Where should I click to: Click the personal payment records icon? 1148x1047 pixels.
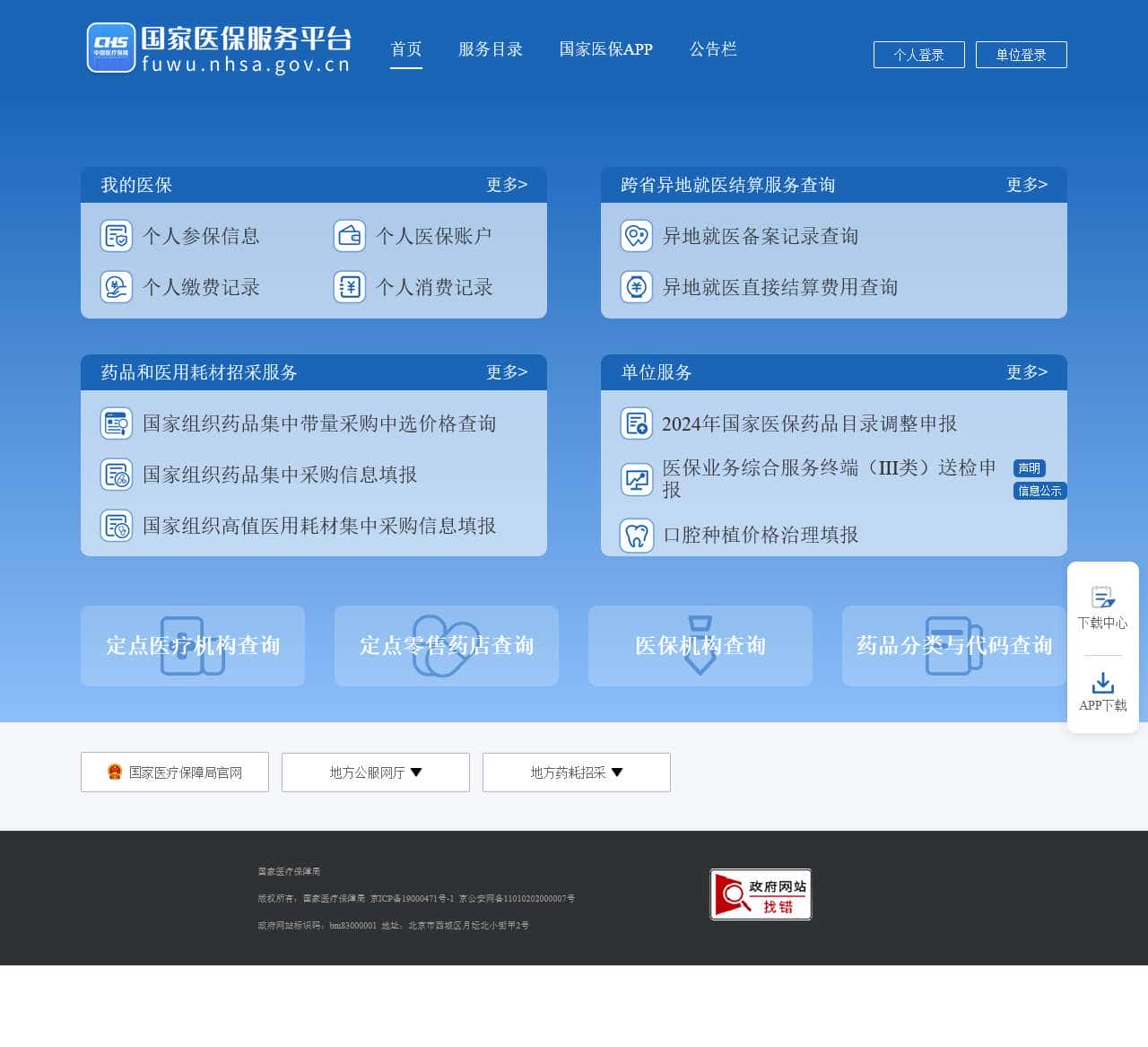point(117,287)
